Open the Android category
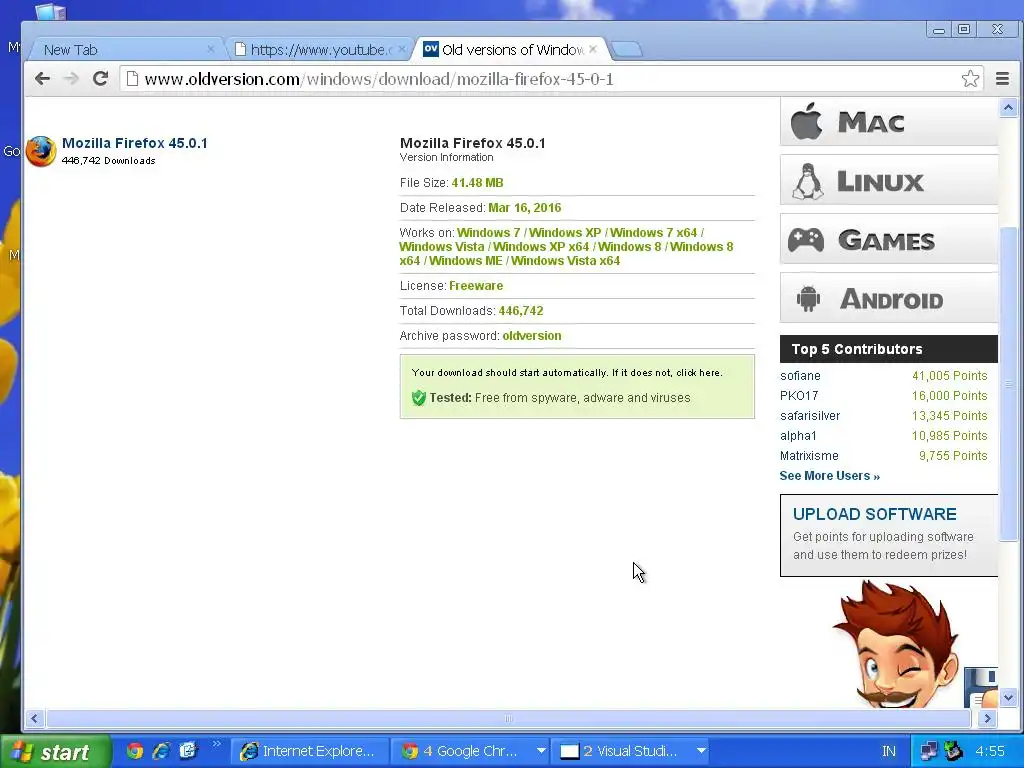The image size is (1024, 768). pos(889,298)
